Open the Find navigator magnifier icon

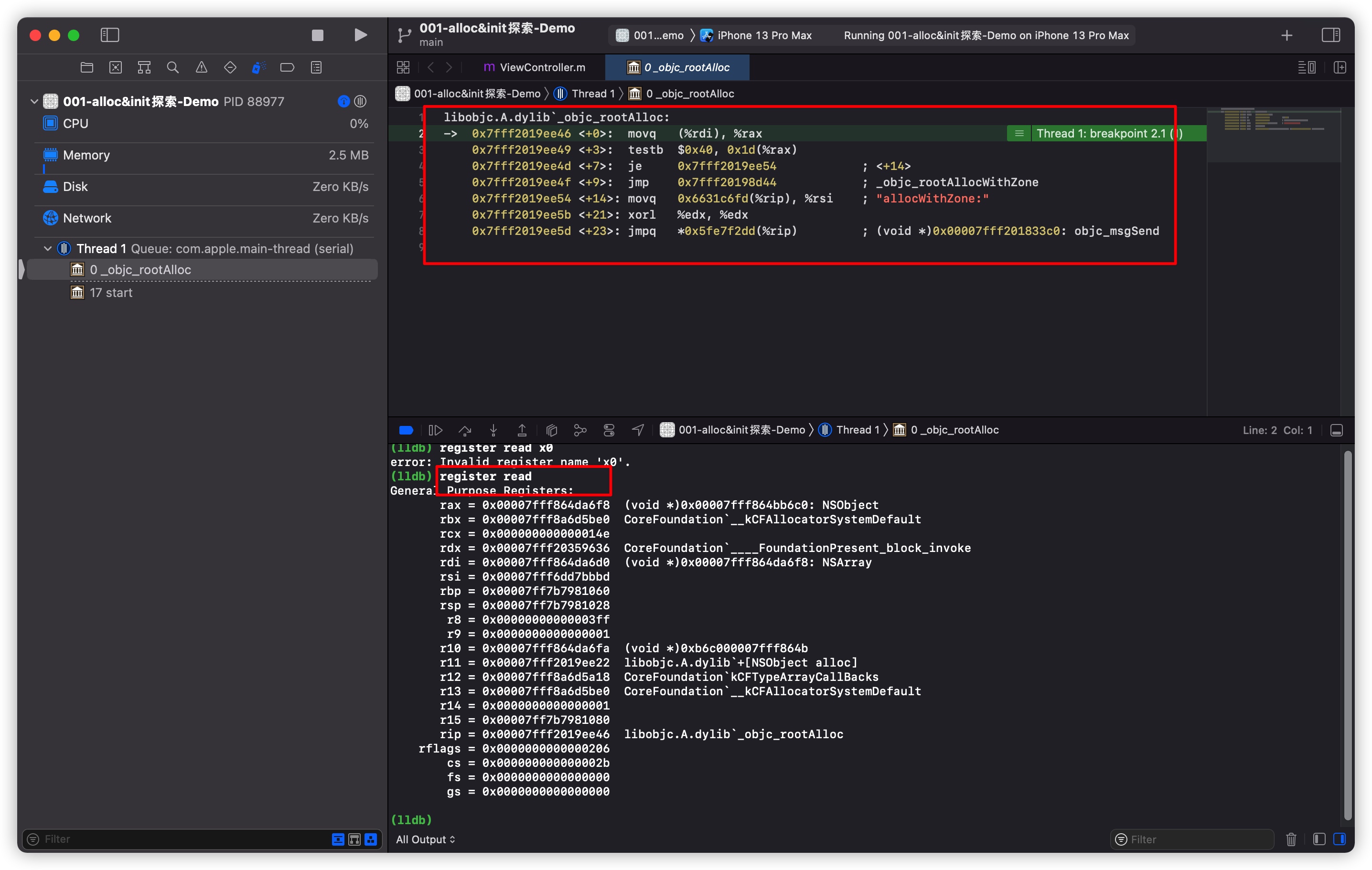coord(172,68)
